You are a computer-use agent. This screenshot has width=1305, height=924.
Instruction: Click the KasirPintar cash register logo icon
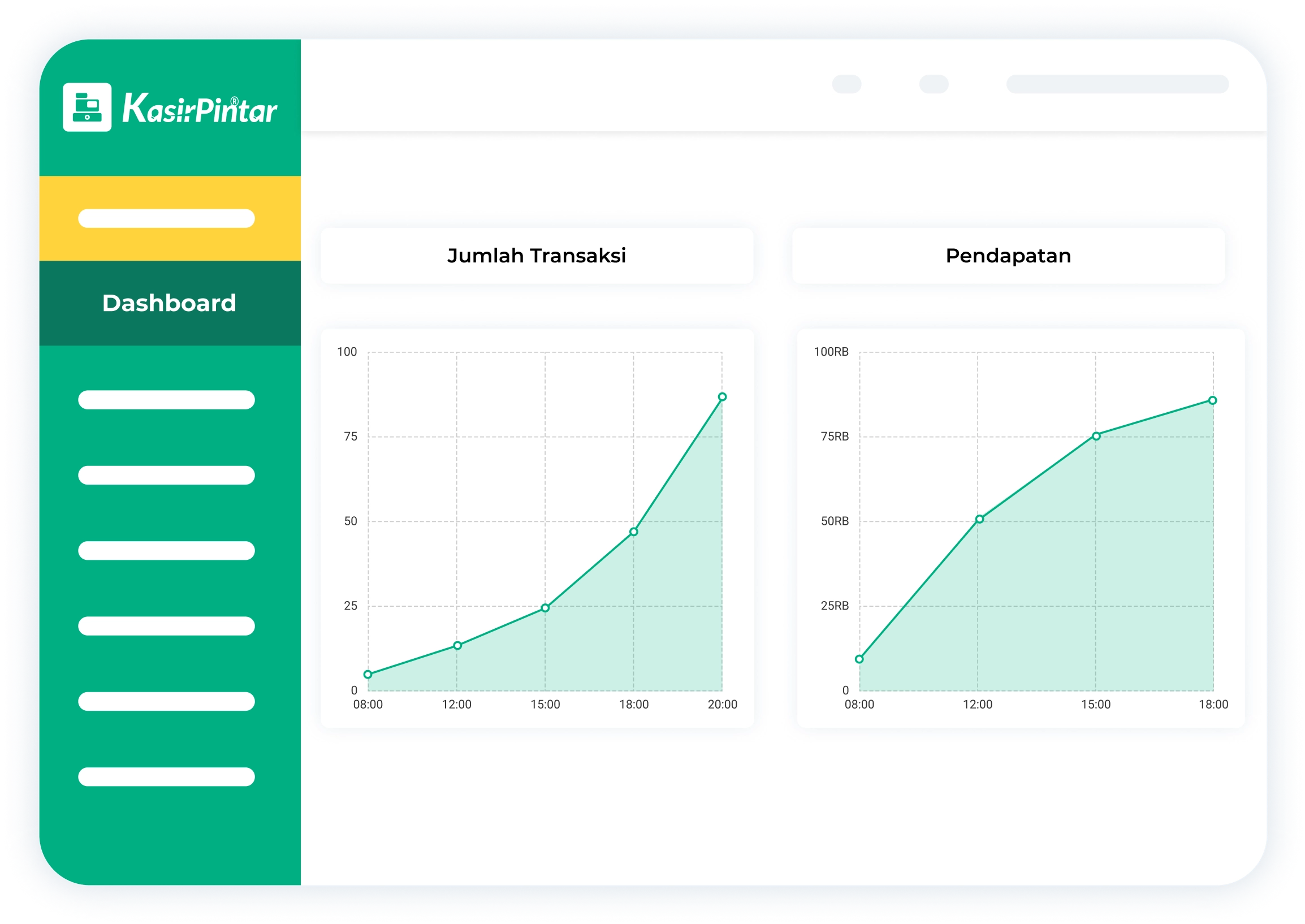click(87, 107)
